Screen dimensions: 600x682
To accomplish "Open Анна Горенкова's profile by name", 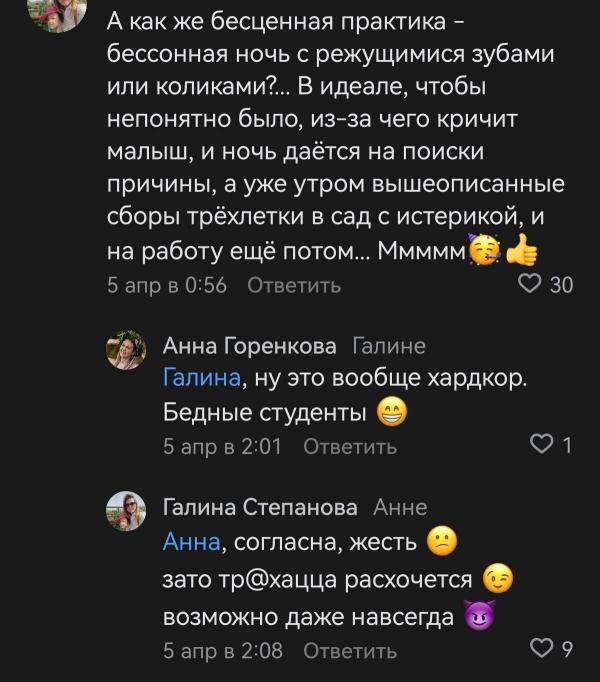I will click(x=249, y=347).
